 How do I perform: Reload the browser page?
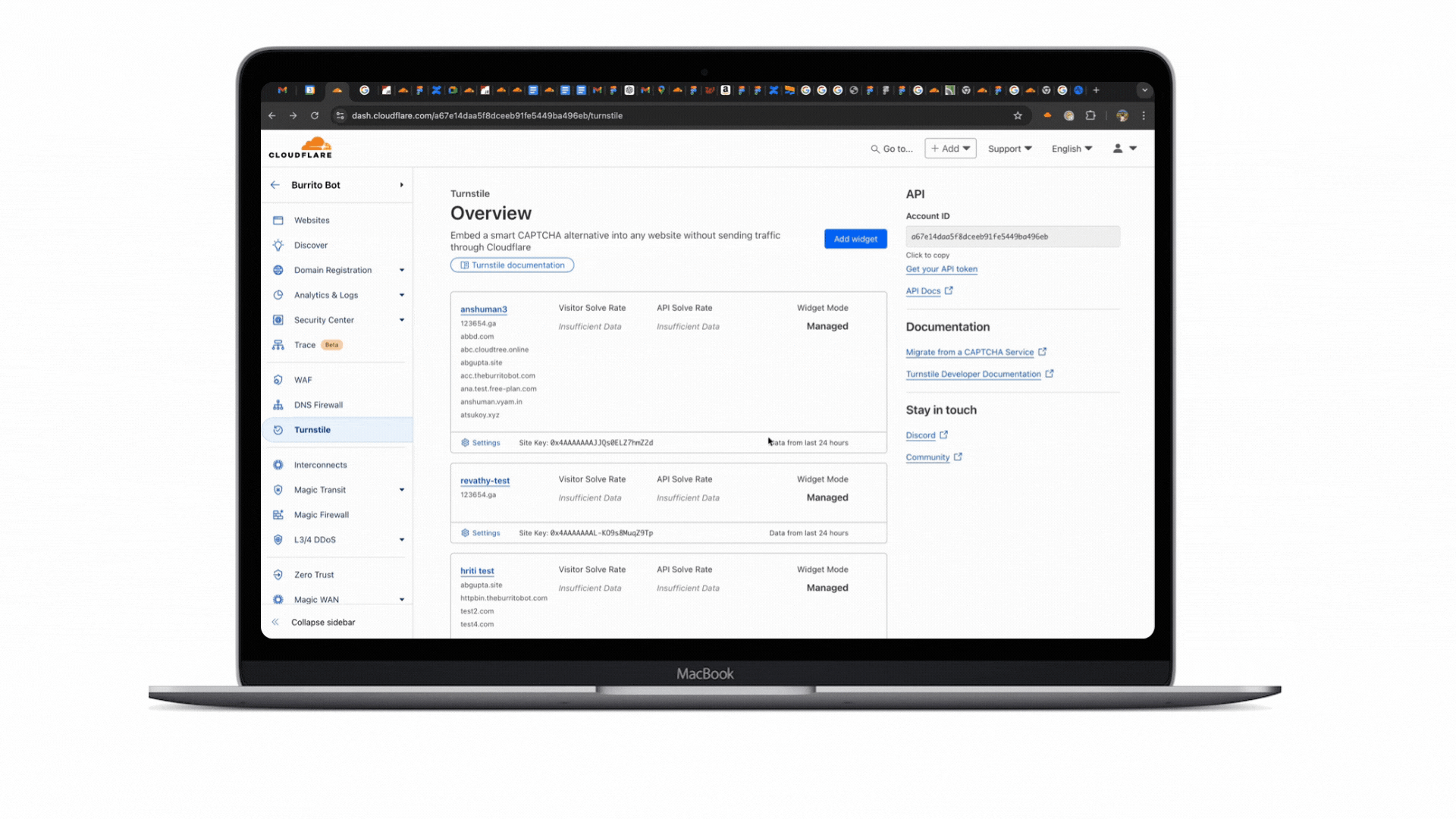pyautogui.click(x=314, y=115)
